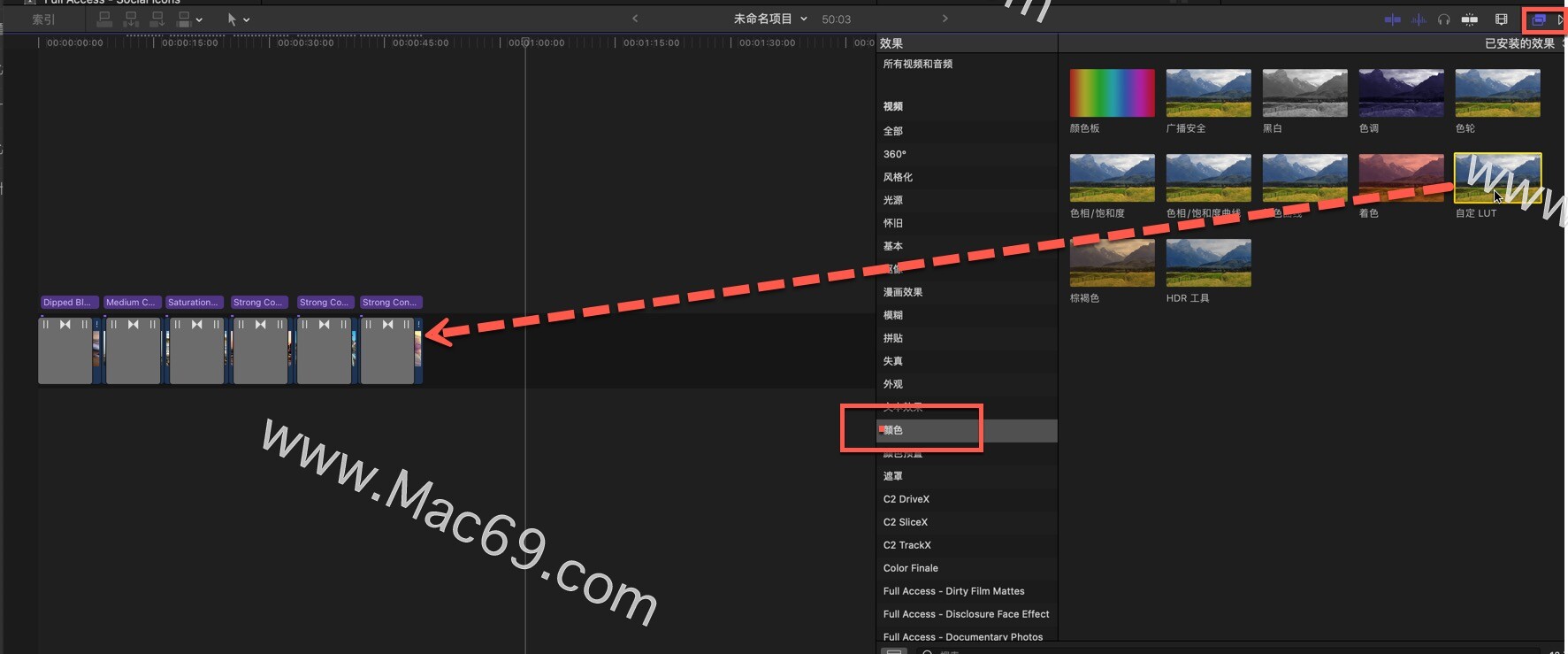Select the 失真 category
Image resolution: width=1568 pixels, height=654 pixels.
click(x=967, y=361)
